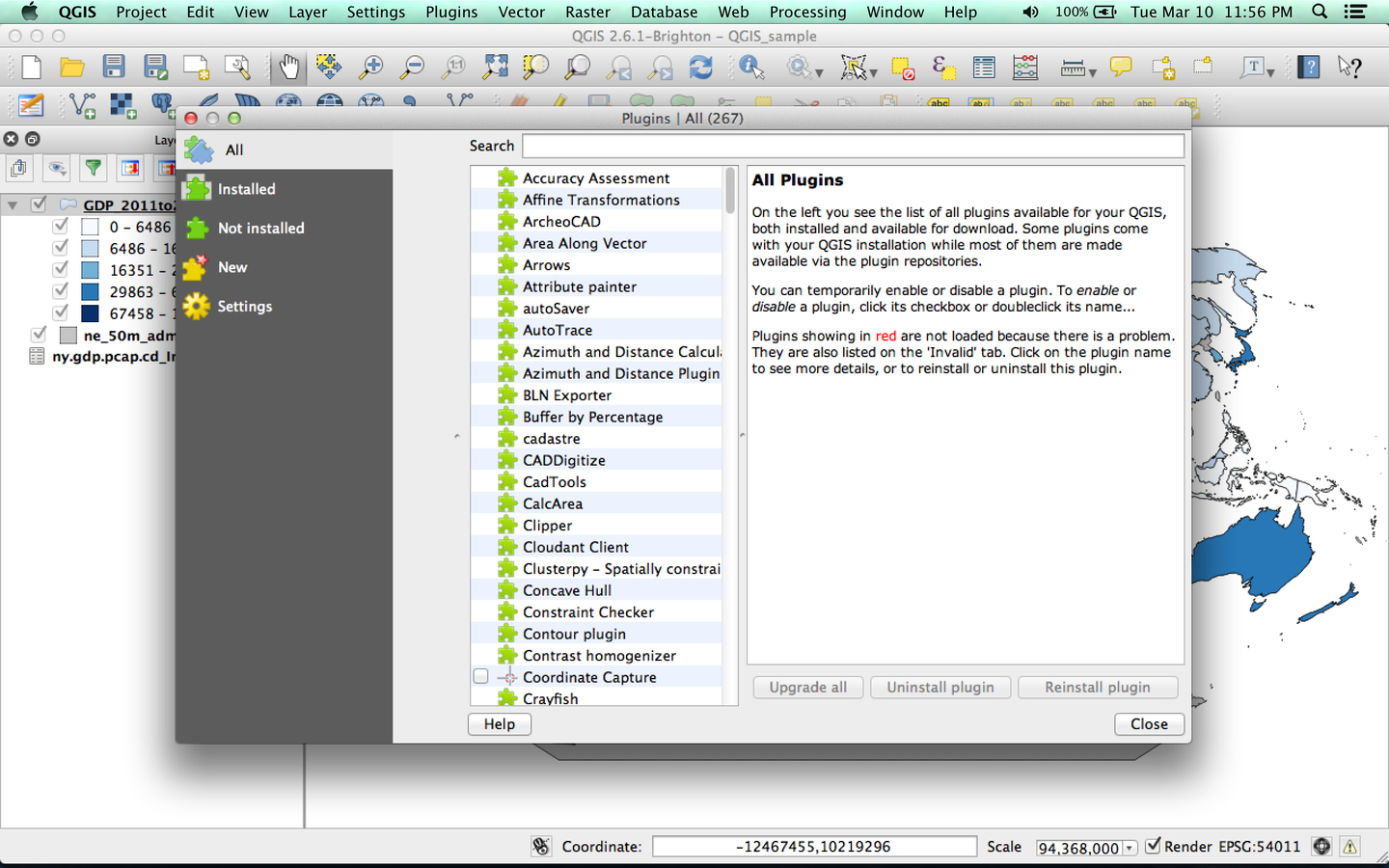Image resolution: width=1389 pixels, height=868 pixels.
Task: Select the Pan Map hand tool
Action: 288,67
